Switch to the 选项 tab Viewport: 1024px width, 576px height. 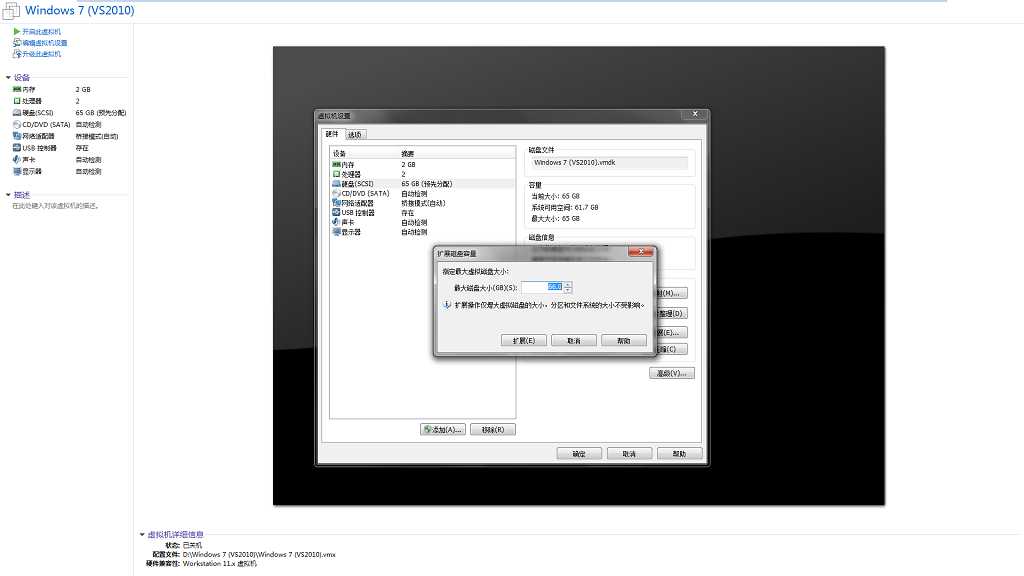(355, 135)
